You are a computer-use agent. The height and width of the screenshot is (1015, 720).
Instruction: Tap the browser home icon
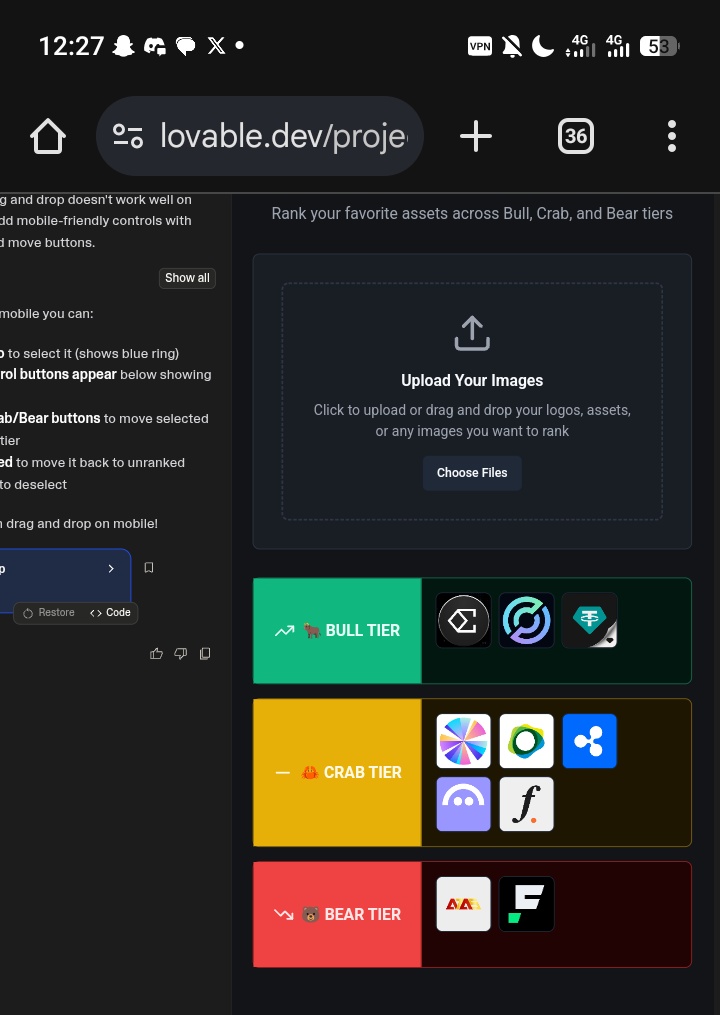48,137
